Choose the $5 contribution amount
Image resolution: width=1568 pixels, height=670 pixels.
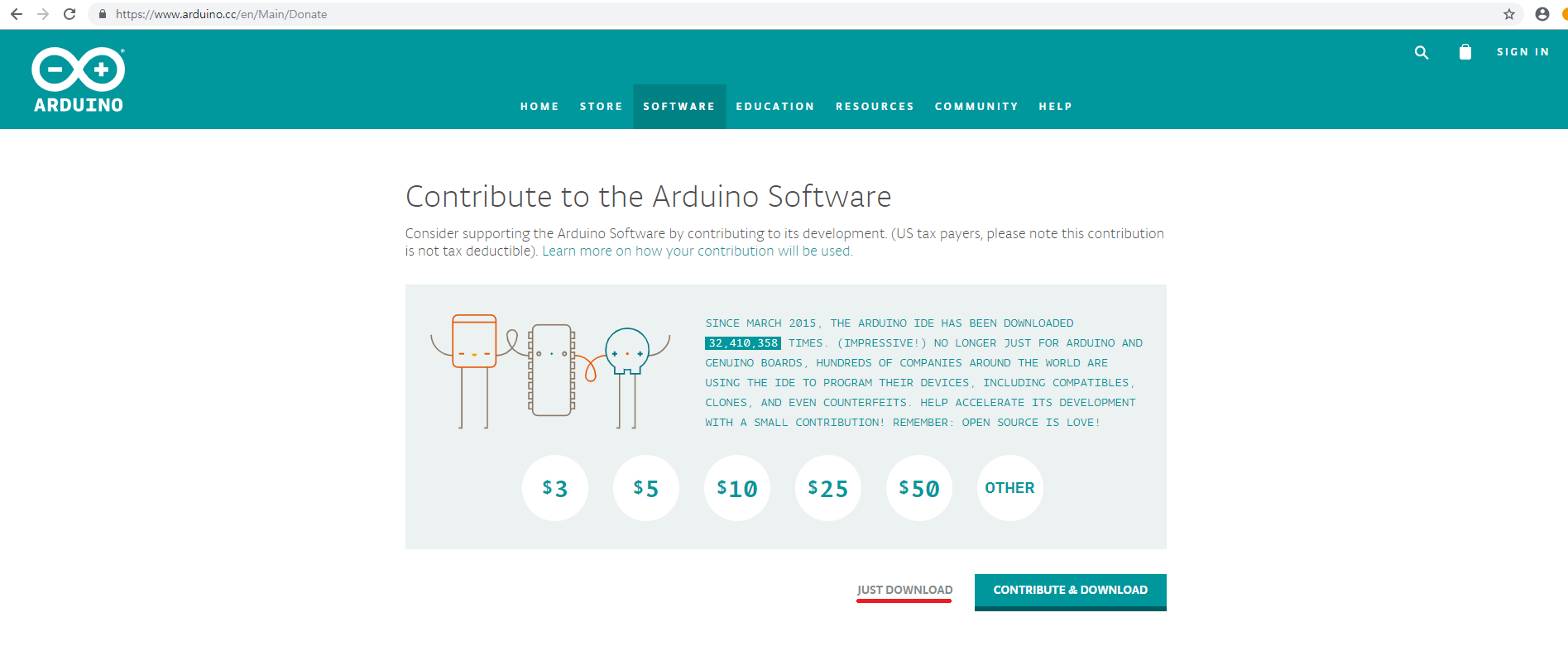646,488
